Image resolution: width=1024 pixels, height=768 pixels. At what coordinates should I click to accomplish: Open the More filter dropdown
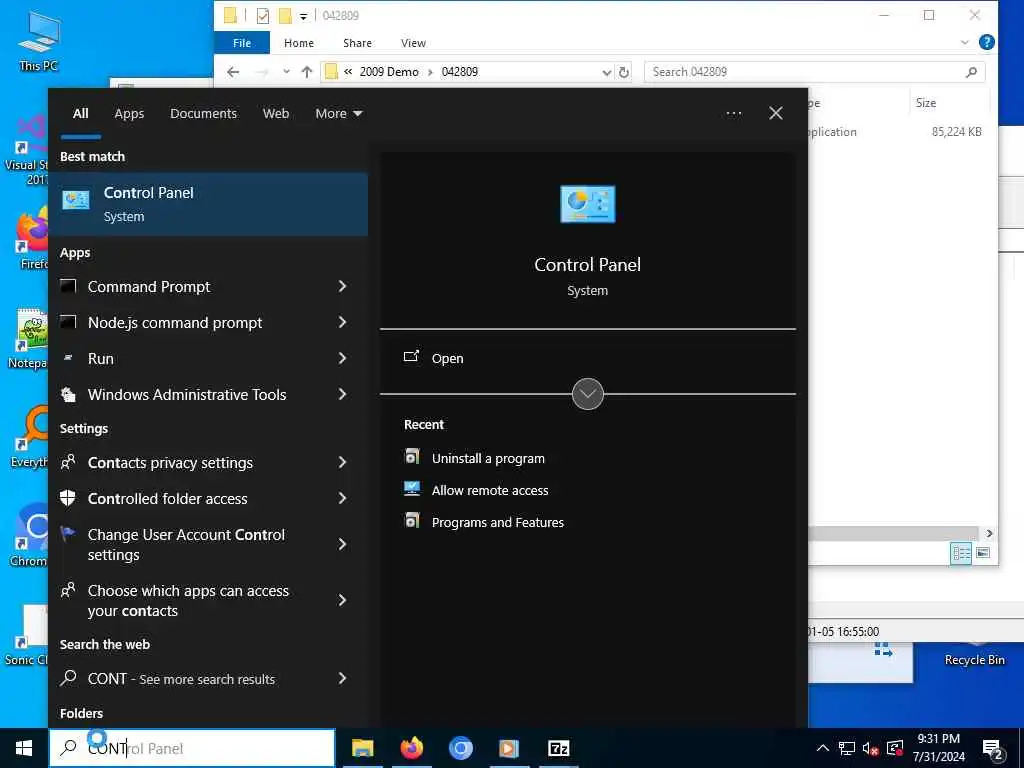[338, 114]
